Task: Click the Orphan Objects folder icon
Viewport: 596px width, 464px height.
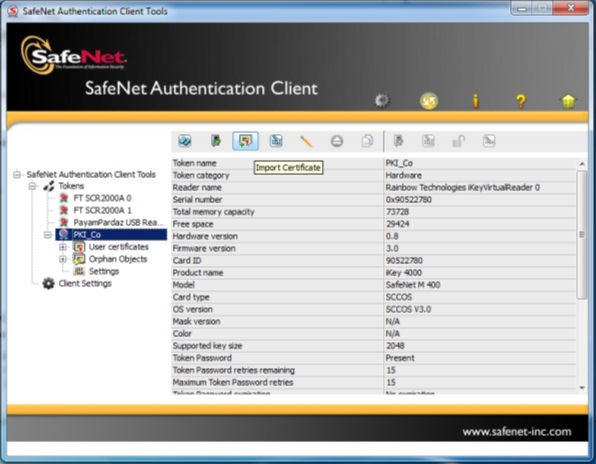Action: (x=79, y=259)
